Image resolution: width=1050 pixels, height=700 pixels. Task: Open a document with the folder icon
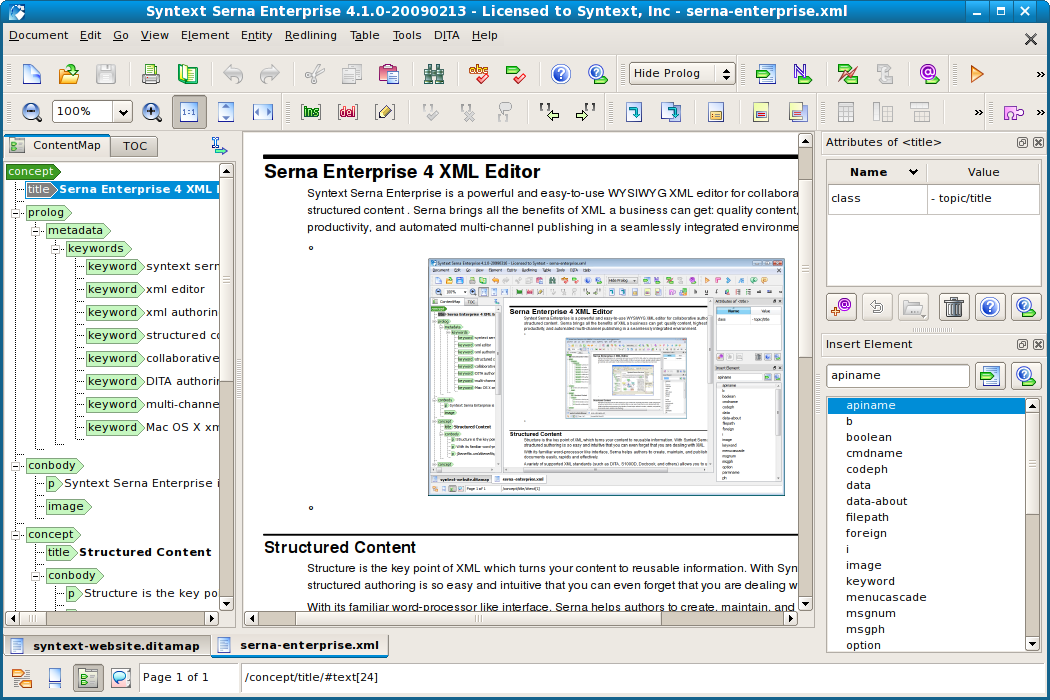tap(68, 74)
